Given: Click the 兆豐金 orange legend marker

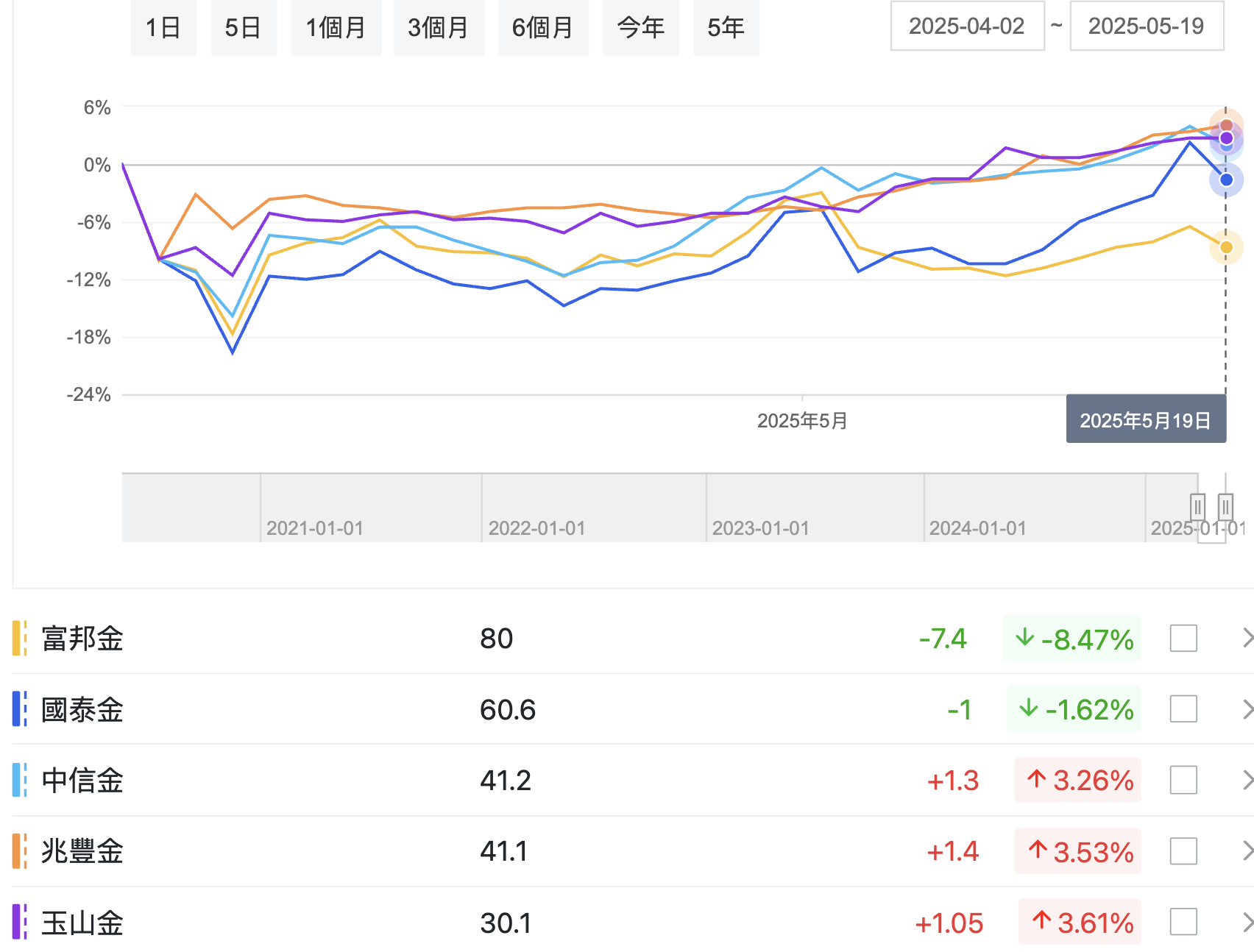Looking at the screenshot, I should (x=20, y=850).
